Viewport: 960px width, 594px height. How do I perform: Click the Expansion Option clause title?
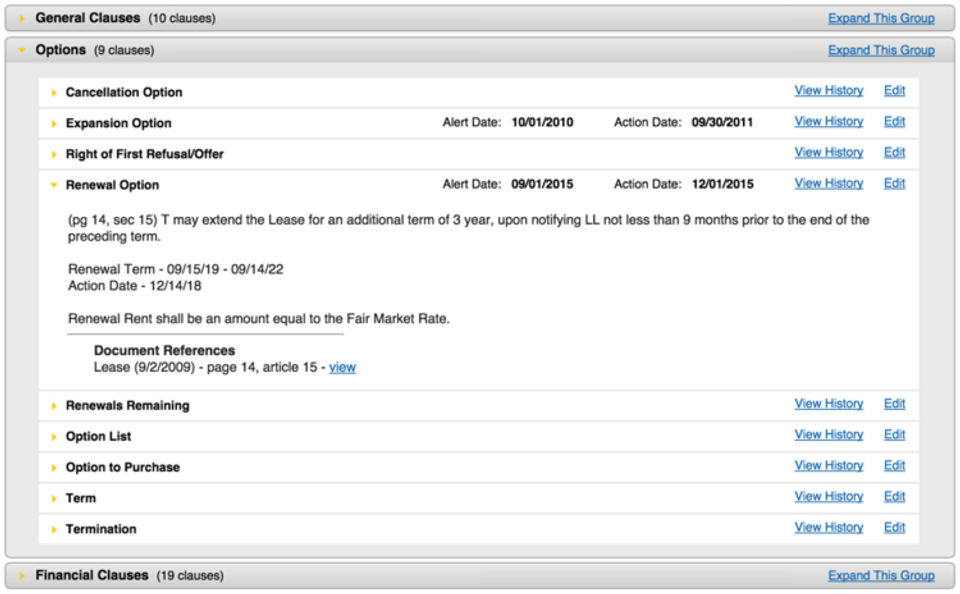(x=119, y=124)
